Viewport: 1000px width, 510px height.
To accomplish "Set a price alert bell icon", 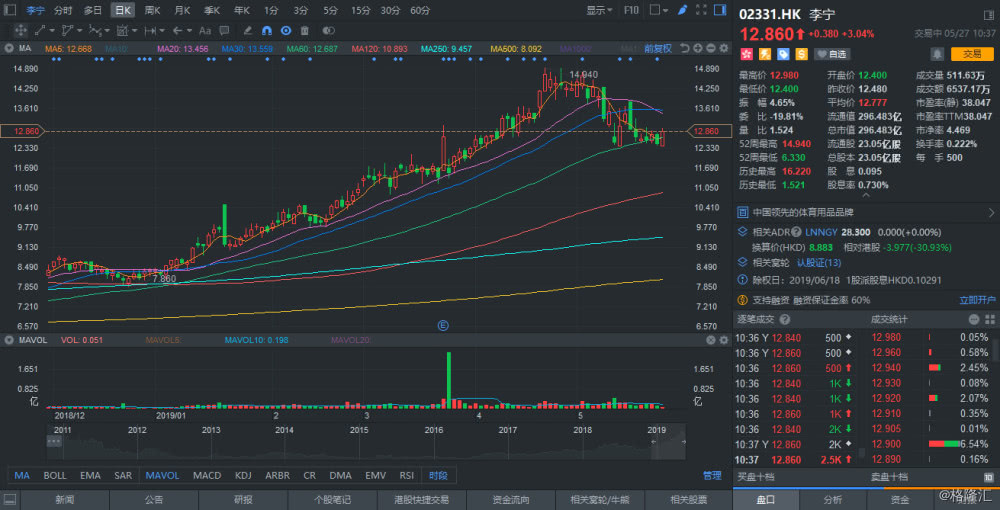I will (x=937, y=54).
